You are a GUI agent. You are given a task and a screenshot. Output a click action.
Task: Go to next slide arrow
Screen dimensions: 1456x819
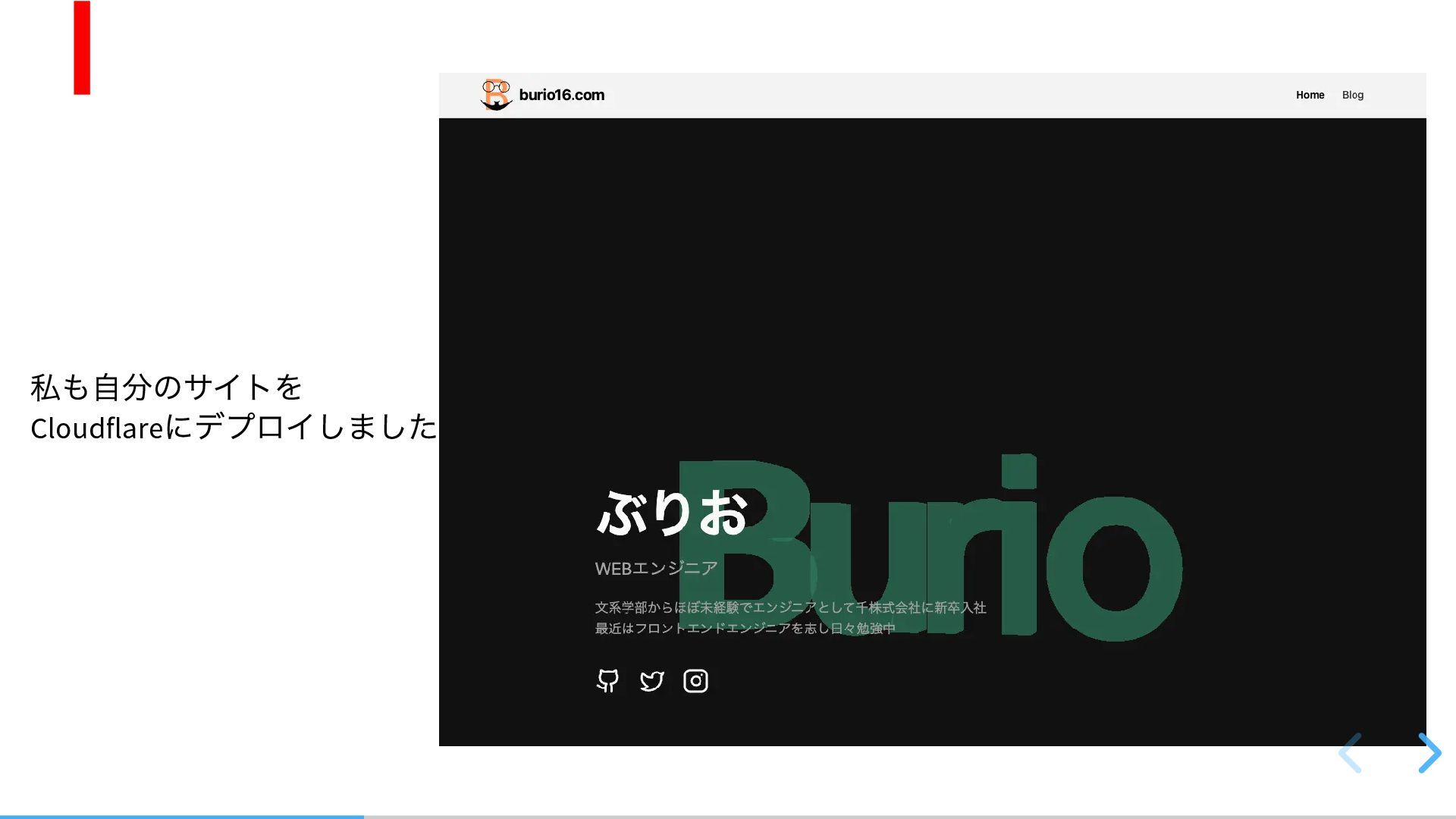click(x=1429, y=753)
